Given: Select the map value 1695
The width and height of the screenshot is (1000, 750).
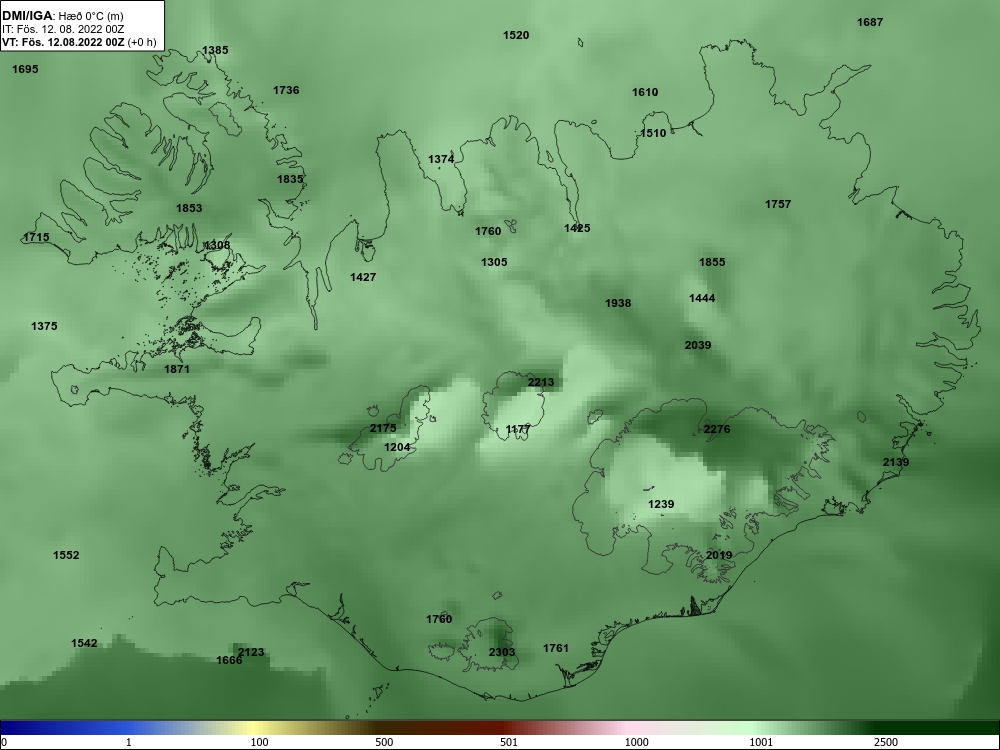Looking at the screenshot, I should [x=26, y=69].
